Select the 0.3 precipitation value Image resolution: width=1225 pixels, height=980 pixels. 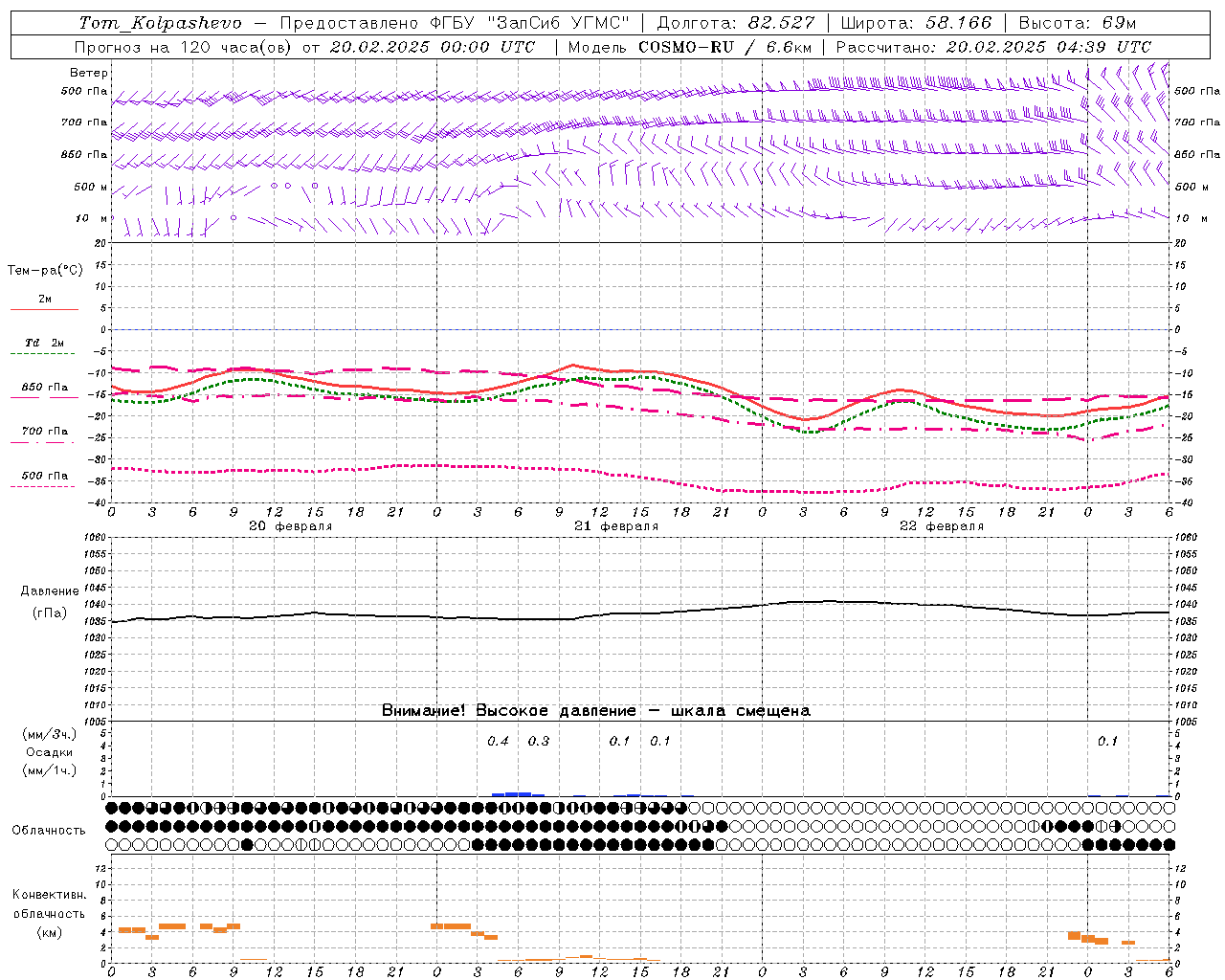pyautogui.click(x=539, y=742)
